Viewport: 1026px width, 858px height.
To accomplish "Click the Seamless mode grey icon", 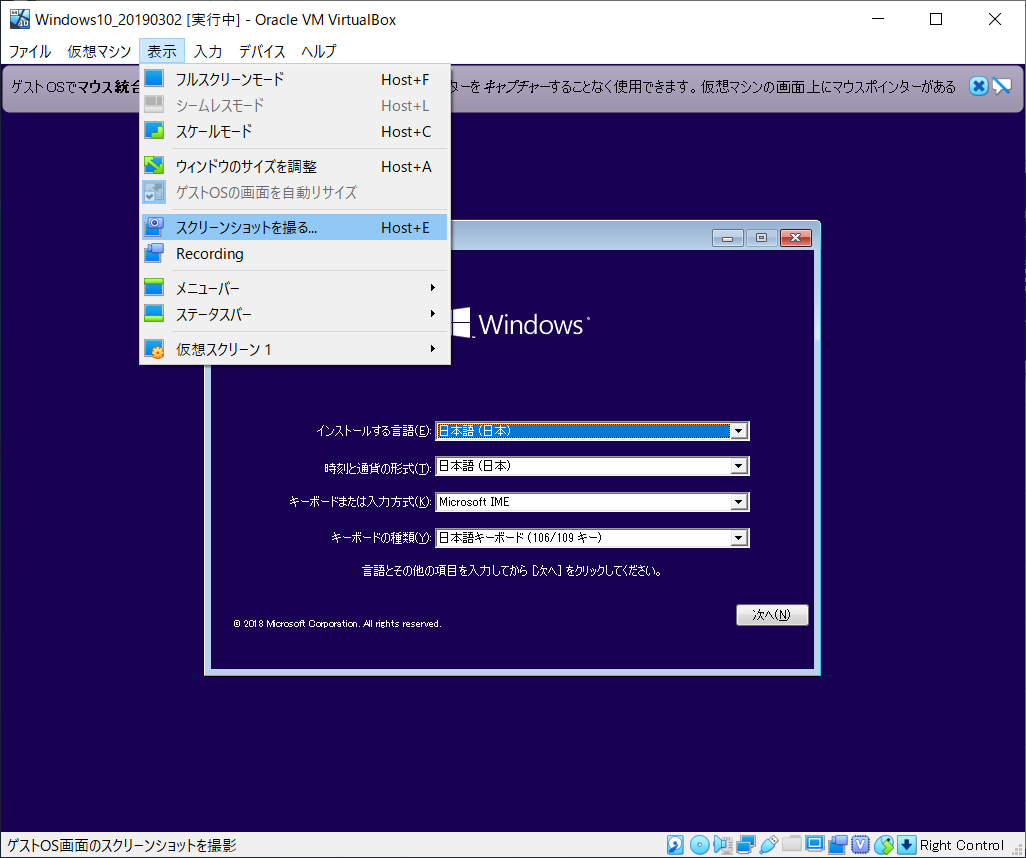I will 154,105.
